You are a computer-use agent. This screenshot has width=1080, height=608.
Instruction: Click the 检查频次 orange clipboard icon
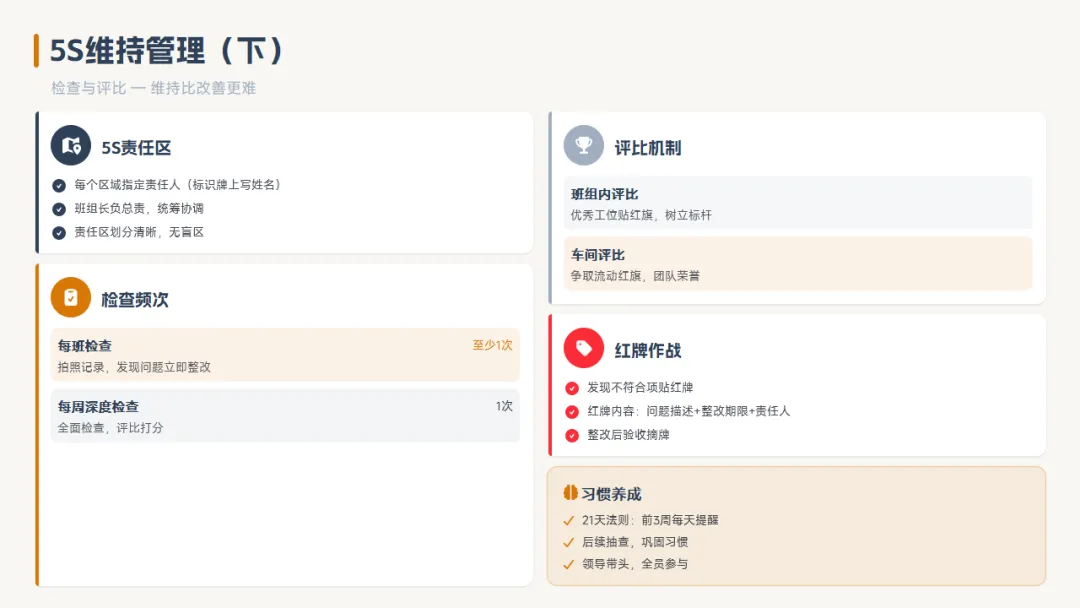(71, 297)
